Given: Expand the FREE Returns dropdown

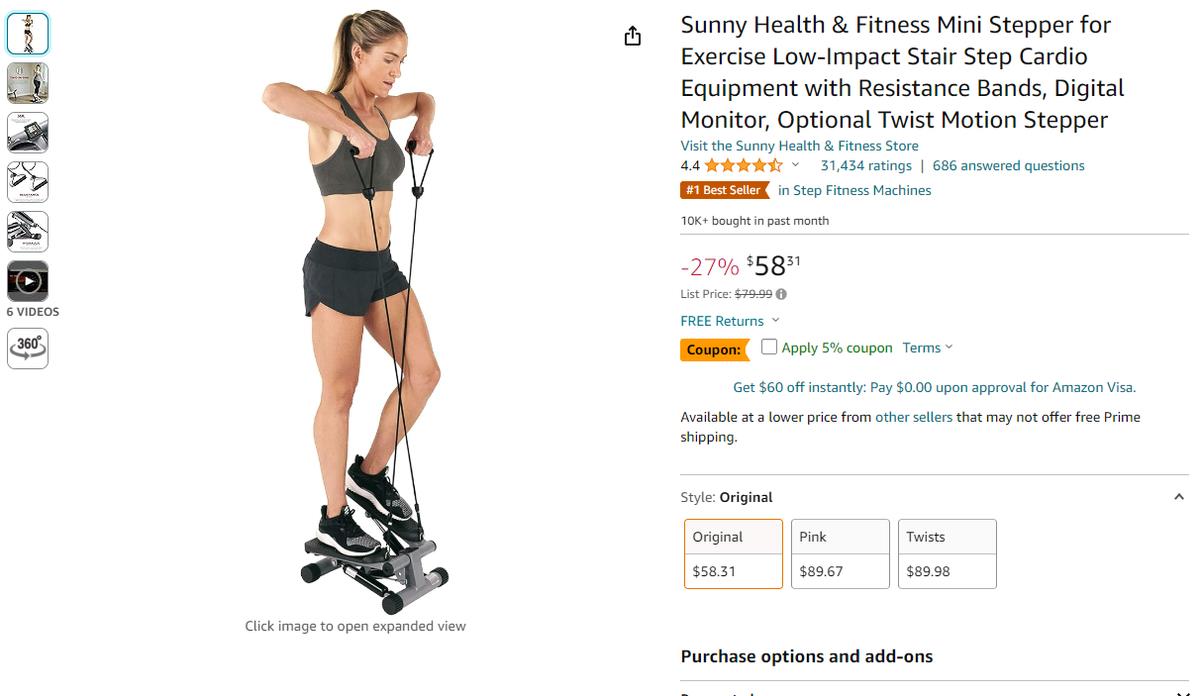Looking at the screenshot, I should pos(775,321).
